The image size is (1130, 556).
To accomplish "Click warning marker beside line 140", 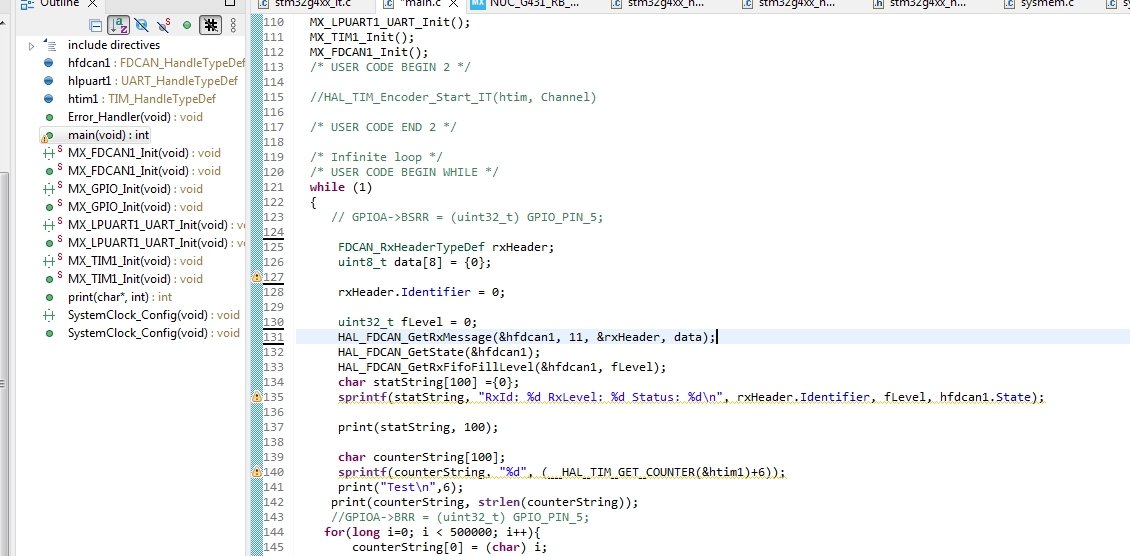I will click(x=256, y=471).
